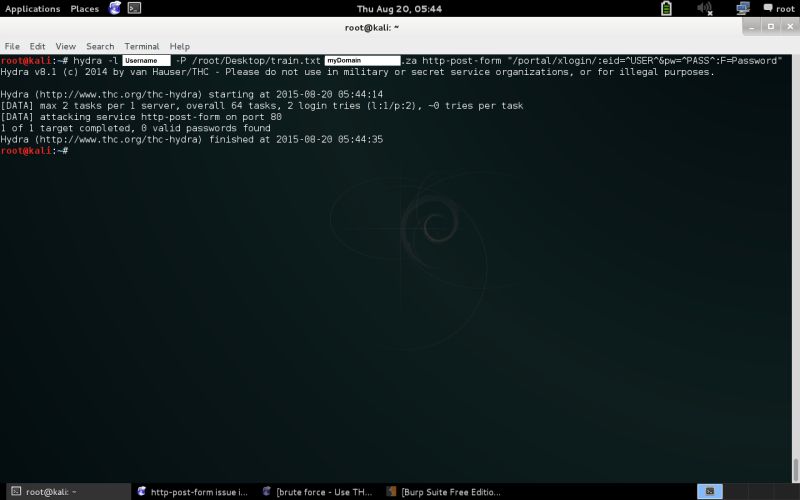Open the muted volume icon
This screenshot has width=800, height=500.
[x=705, y=8]
